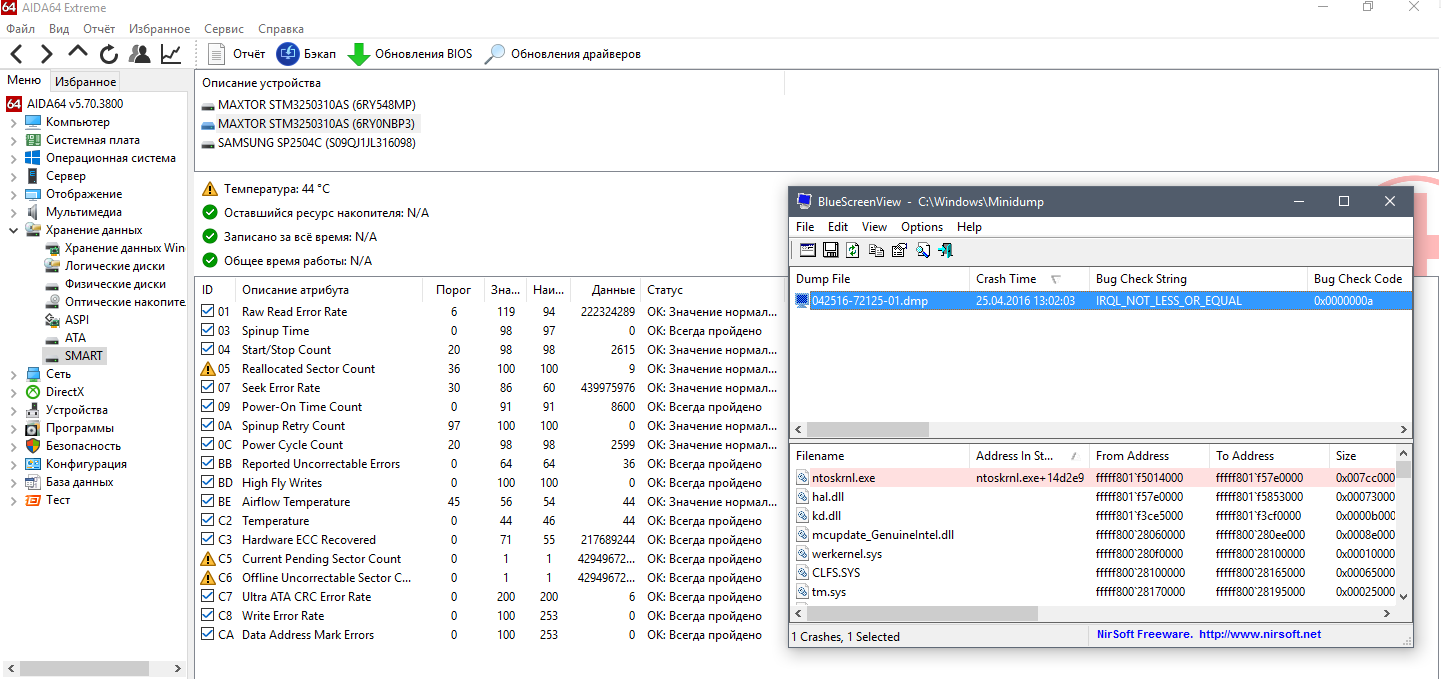Click the BIOS updates green arrow icon

[358, 54]
